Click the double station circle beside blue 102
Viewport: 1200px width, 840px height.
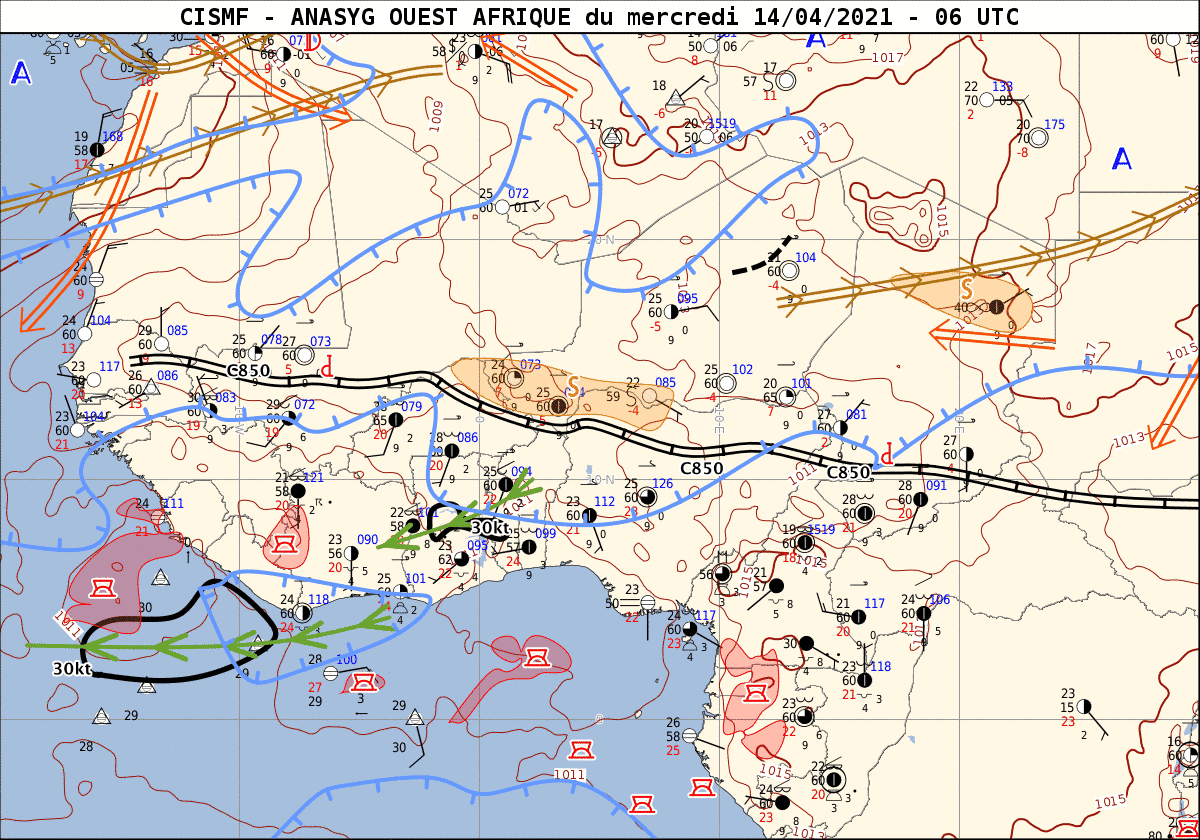[727, 383]
